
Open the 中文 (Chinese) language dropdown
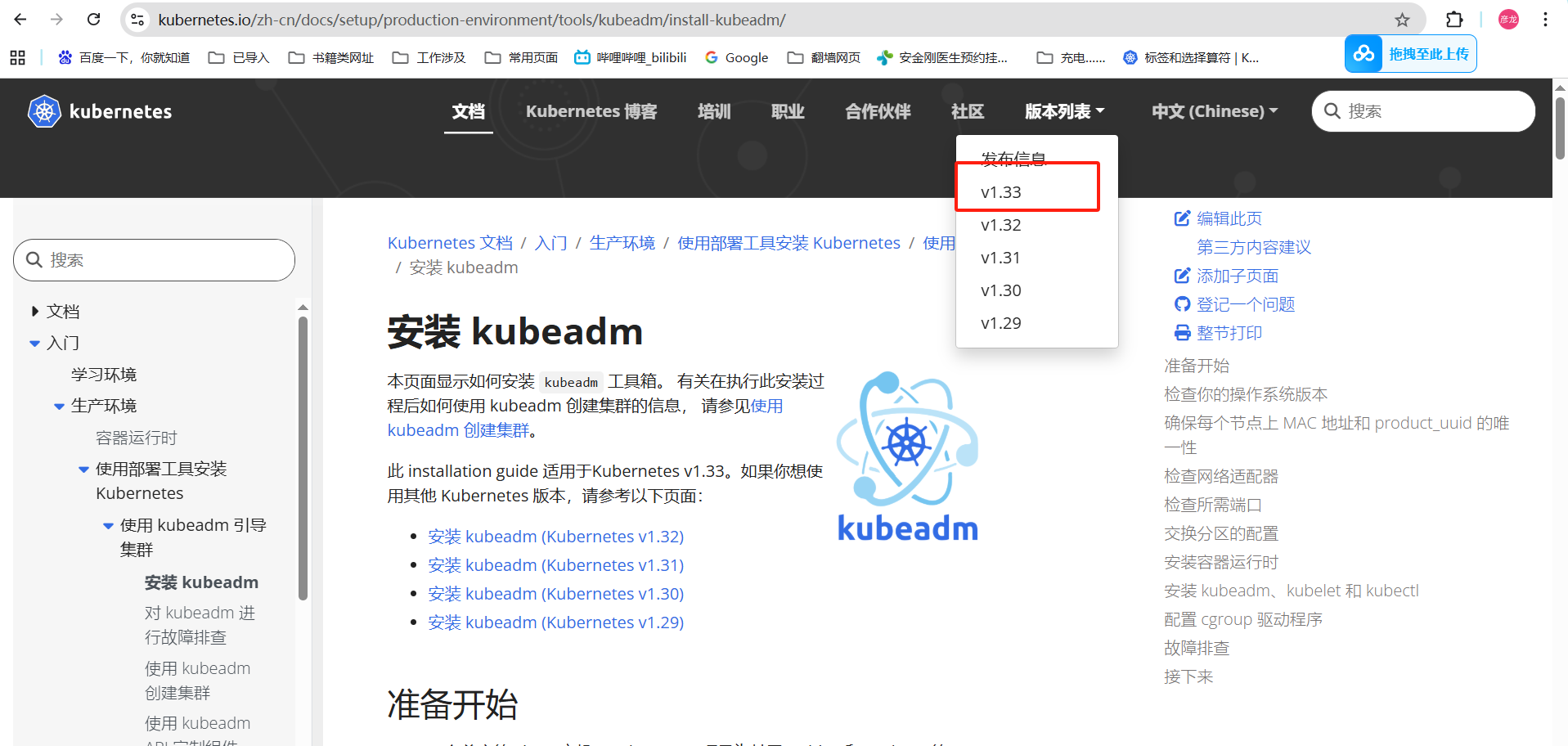click(x=1215, y=111)
